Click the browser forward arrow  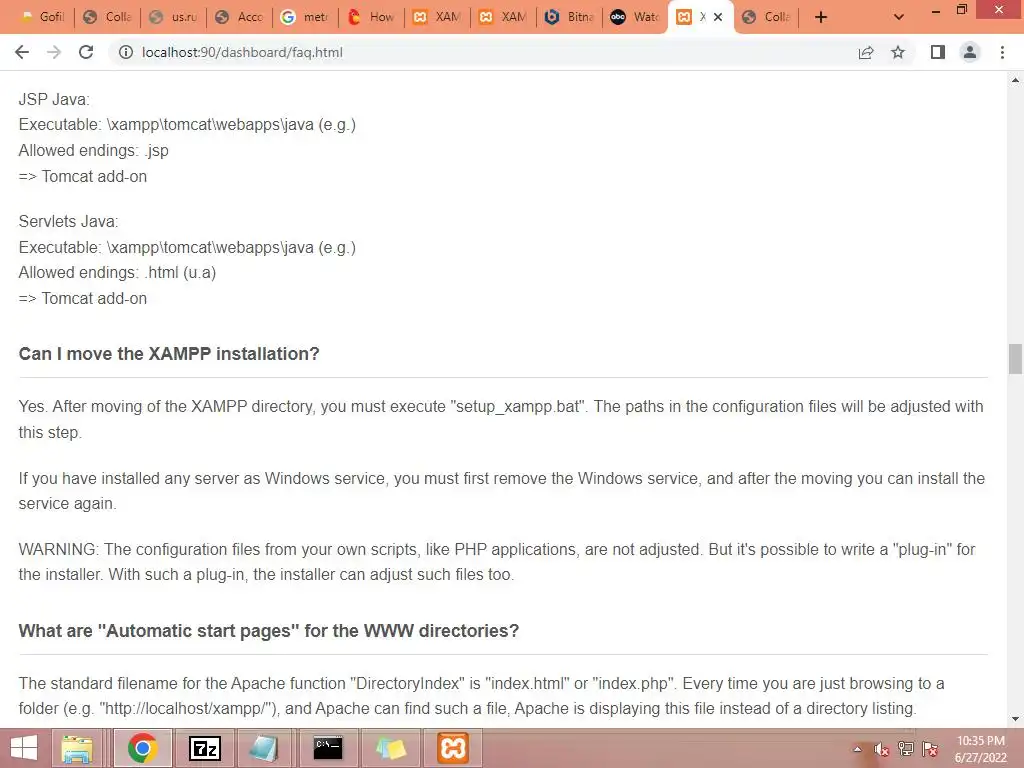(54, 52)
